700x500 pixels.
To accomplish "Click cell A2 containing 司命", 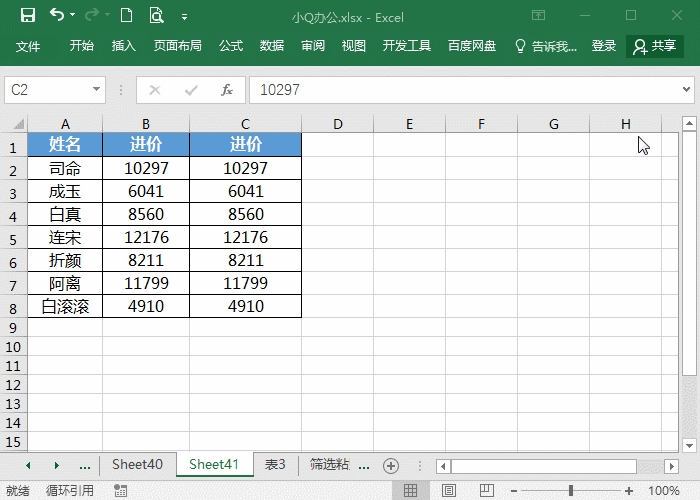I will click(65, 168).
